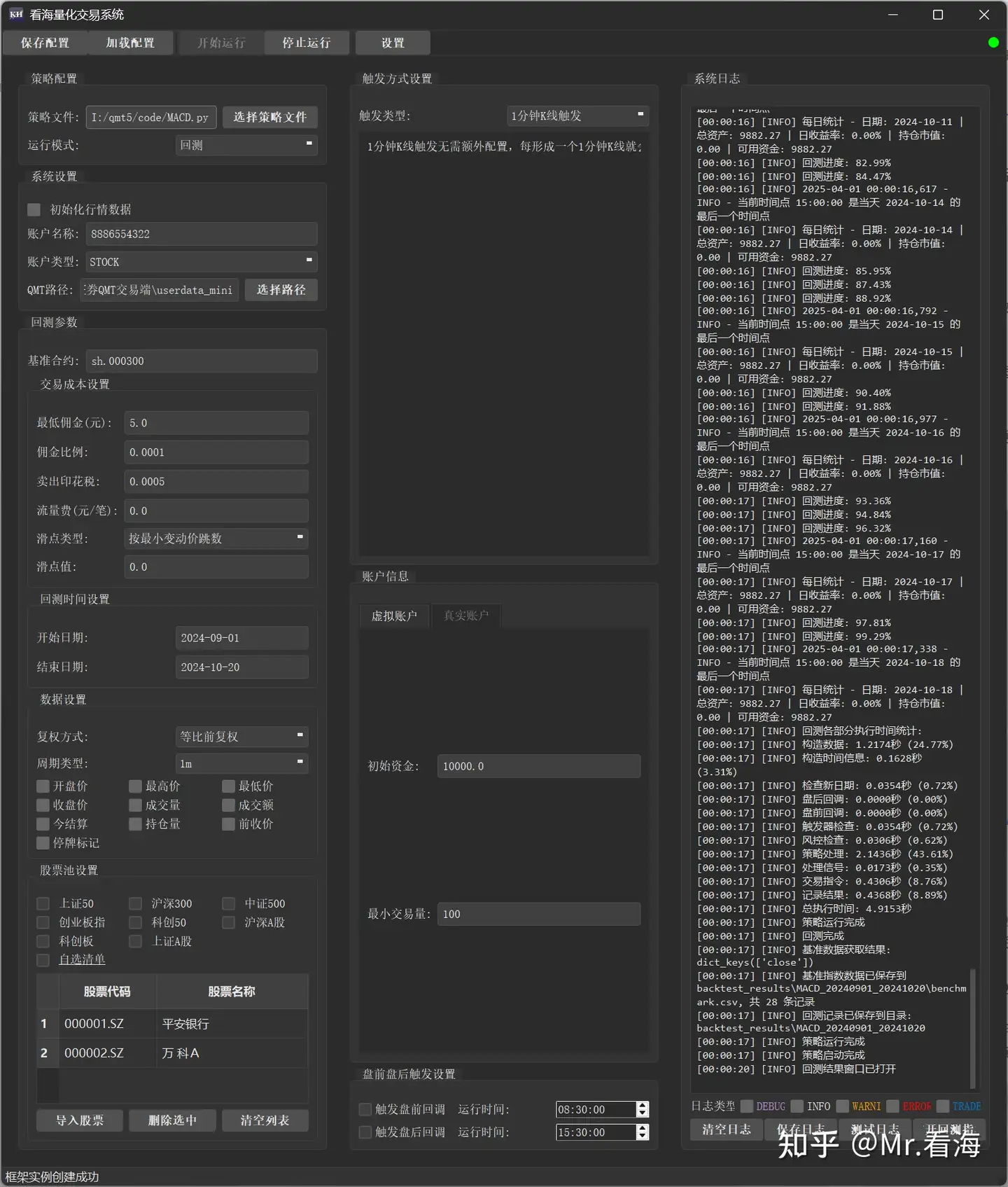The width and height of the screenshot is (1008, 1187).
Task: Click 最小交易量 input showing 100
Action: click(x=539, y=914)
